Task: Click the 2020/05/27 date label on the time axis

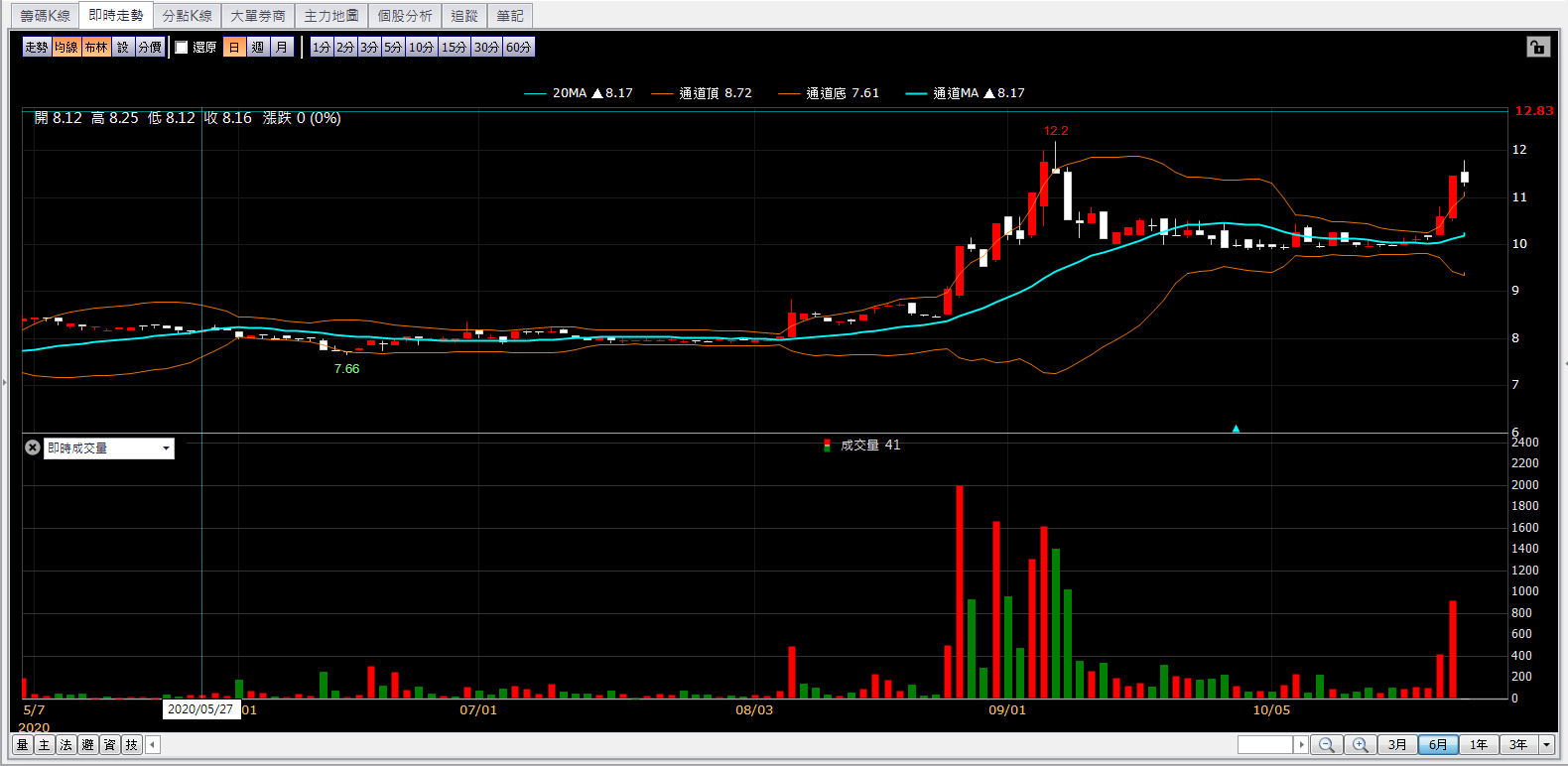Action: coord(200,709)
